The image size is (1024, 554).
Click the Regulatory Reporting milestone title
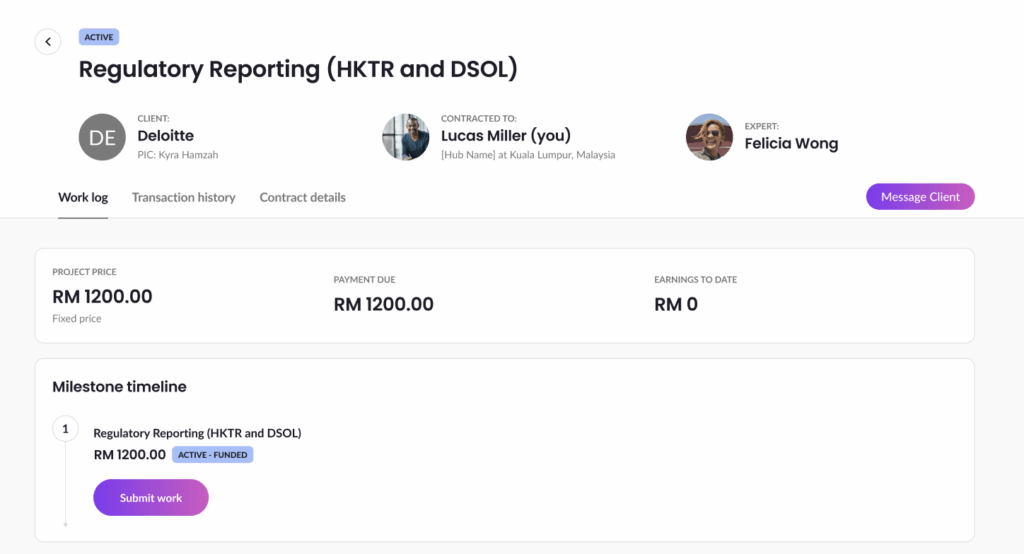pyautogui.click(x=197, y=433)
